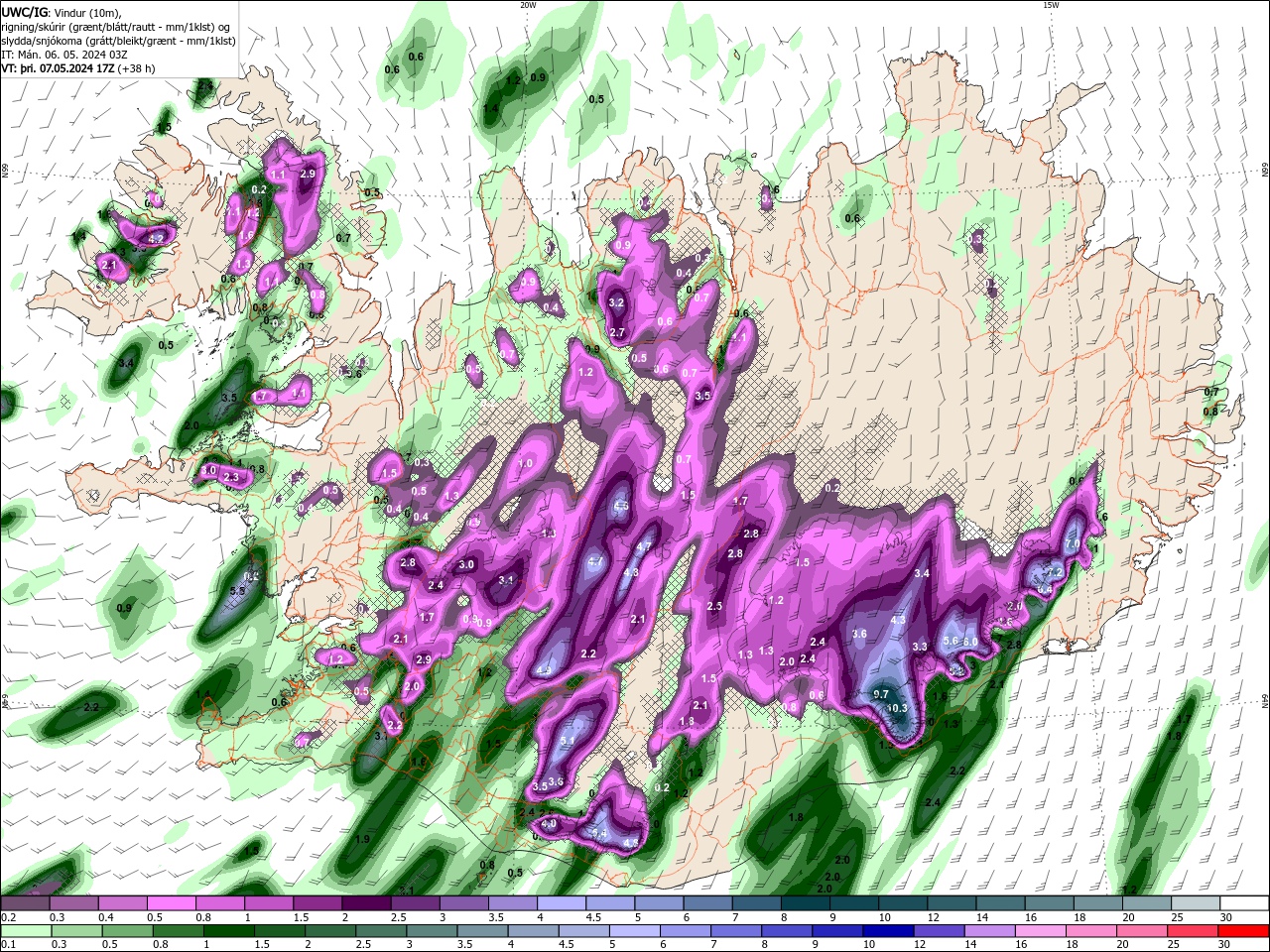Click the 'slydda/snjókoma' header line
This screenshot has height=952, width=1270.
[118, 41]
